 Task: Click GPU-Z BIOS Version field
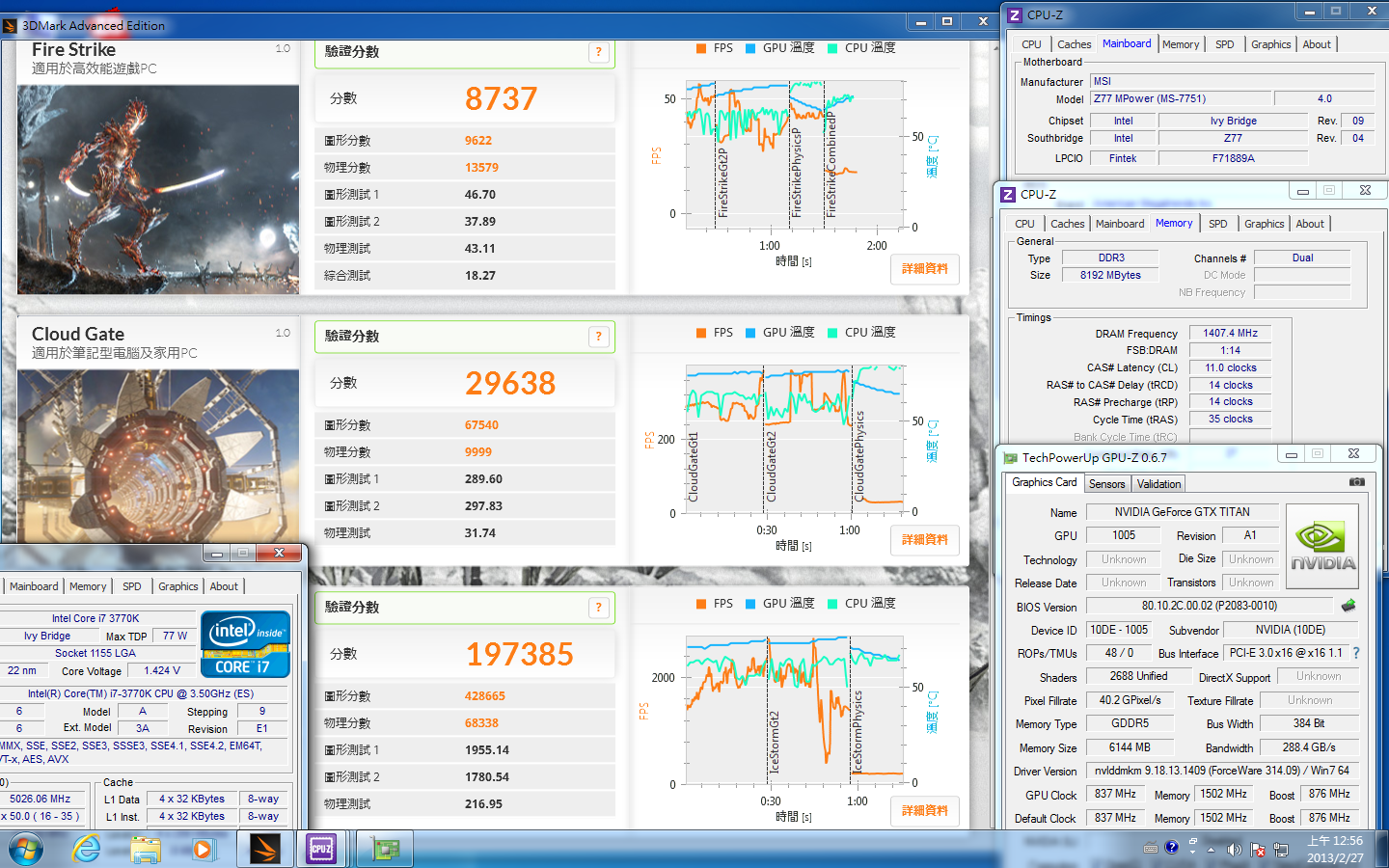pyautogui.click(x=1210, y=606)
